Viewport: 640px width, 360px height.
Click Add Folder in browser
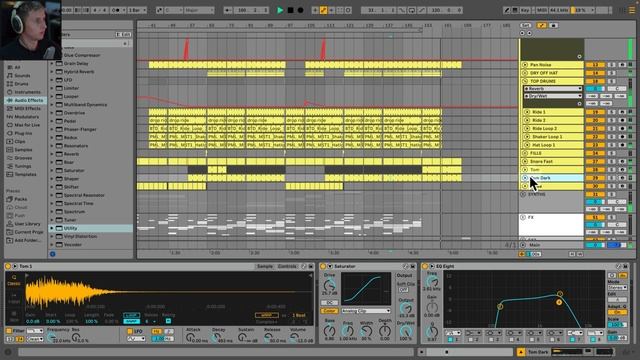click(27, 240)
